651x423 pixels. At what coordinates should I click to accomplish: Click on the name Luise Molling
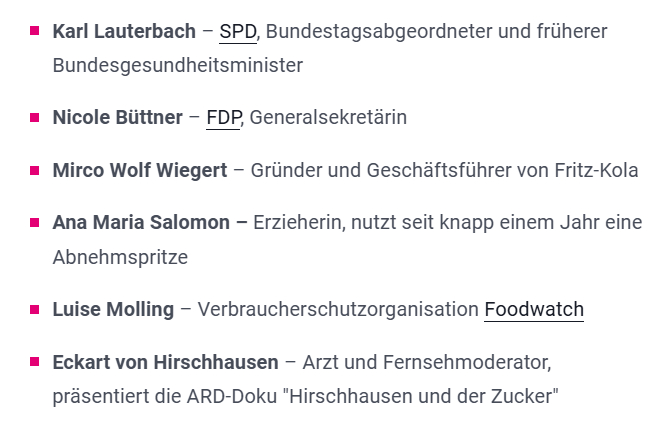[x=113, y=310]
